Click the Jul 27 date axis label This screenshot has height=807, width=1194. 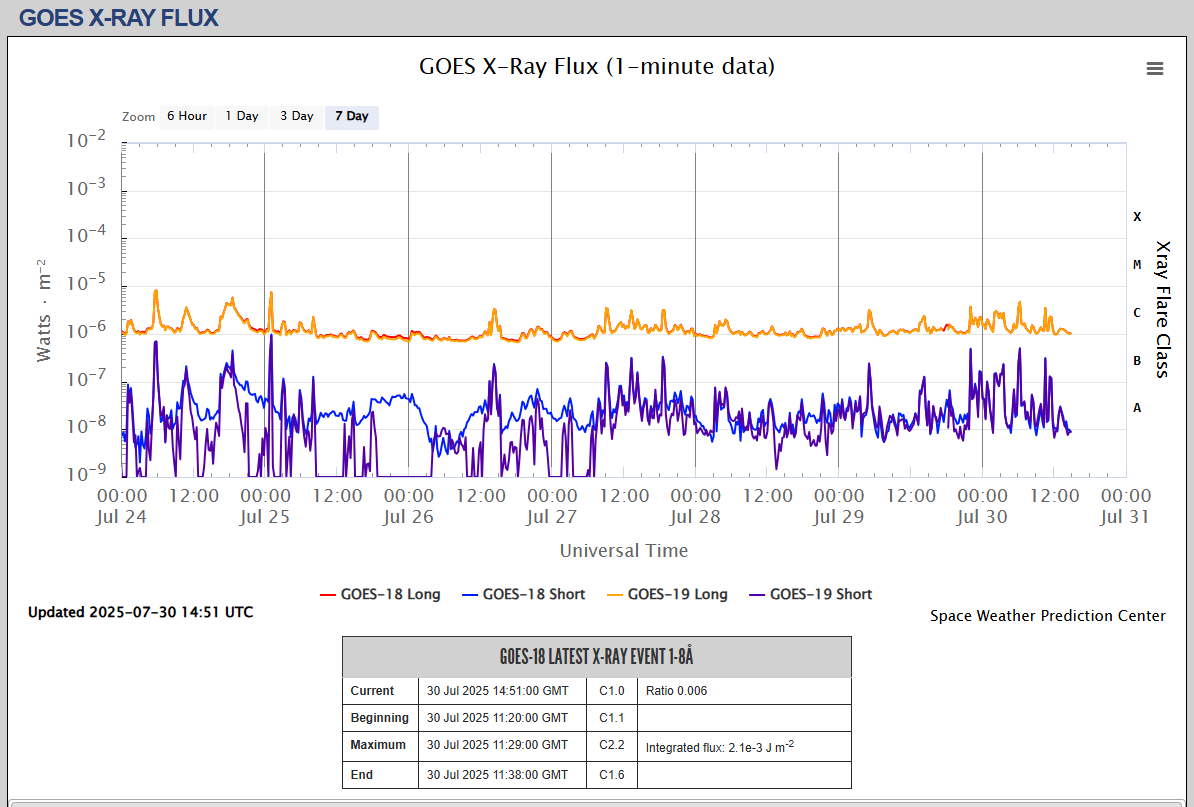[551, 517]
